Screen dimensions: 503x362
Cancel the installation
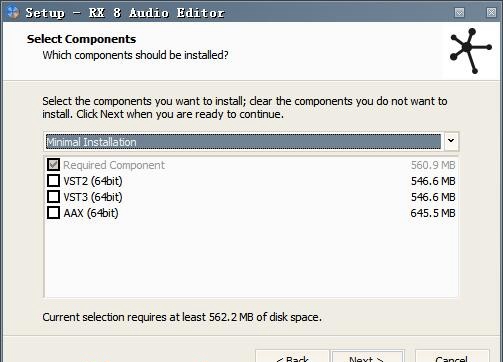[452, 357]
